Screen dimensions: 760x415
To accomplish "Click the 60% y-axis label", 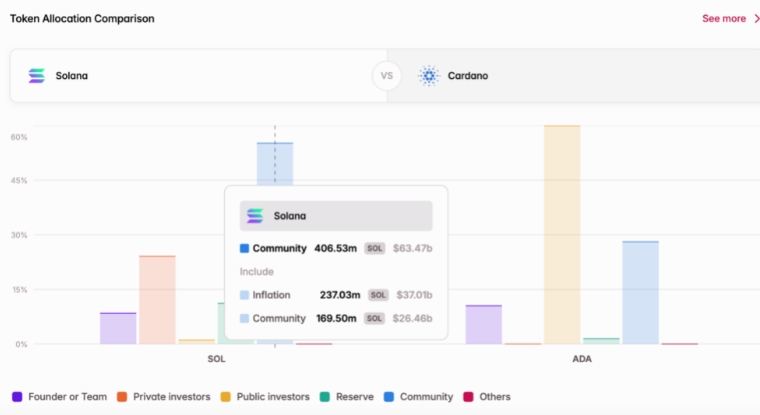I will pos(19,137).
